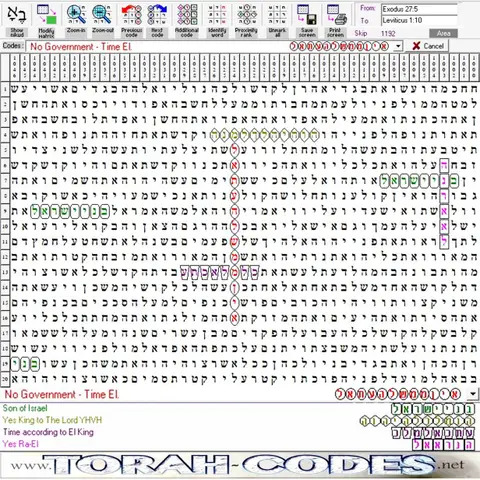Image resolution: width=480 pixels, height=480 pixels.
Task: Select 'Yes King to The Lord YHVH' entry
Action: tap(52, 420)
